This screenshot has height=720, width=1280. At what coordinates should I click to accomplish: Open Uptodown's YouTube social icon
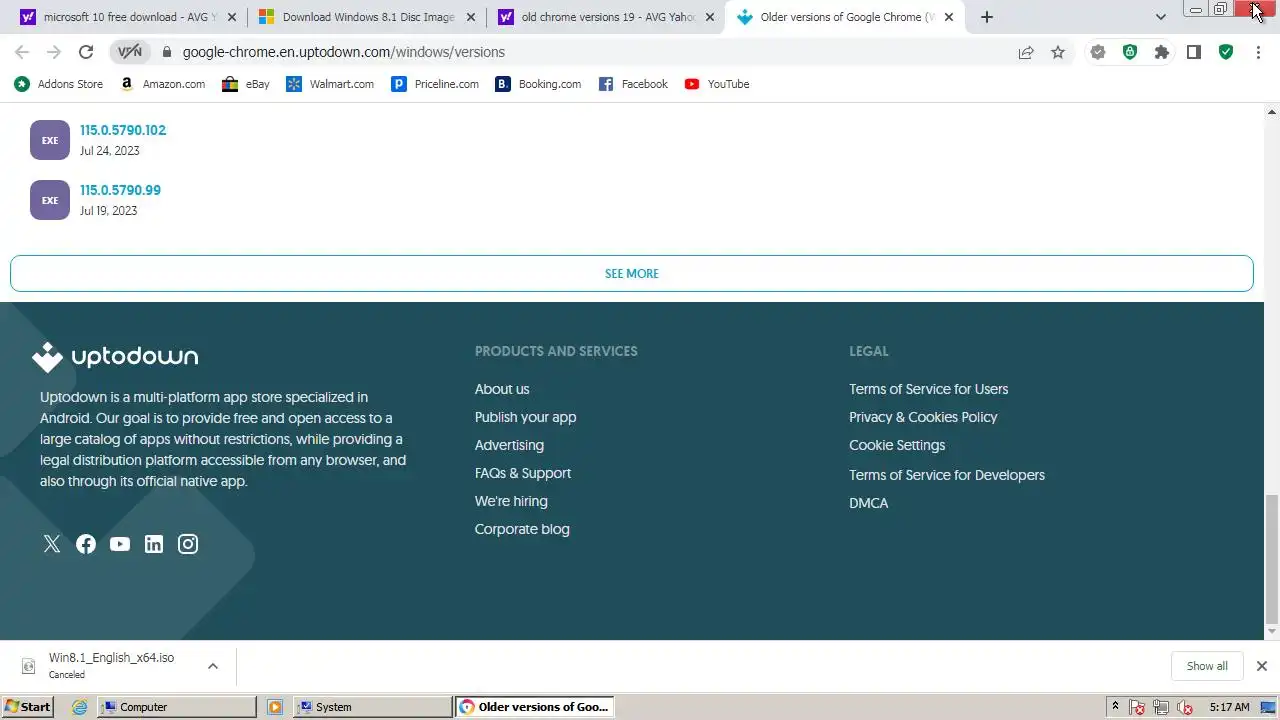[x=120, y=544]
